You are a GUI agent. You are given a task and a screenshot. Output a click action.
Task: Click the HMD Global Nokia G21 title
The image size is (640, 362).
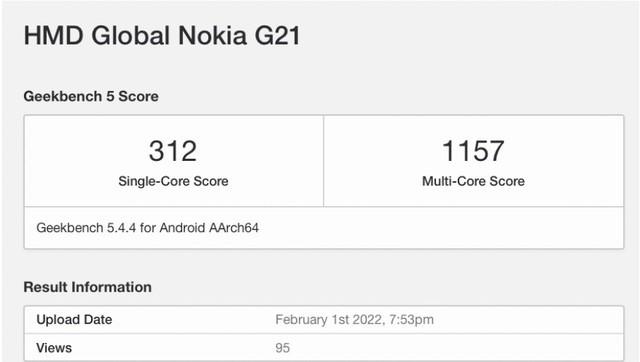[162, 35]
